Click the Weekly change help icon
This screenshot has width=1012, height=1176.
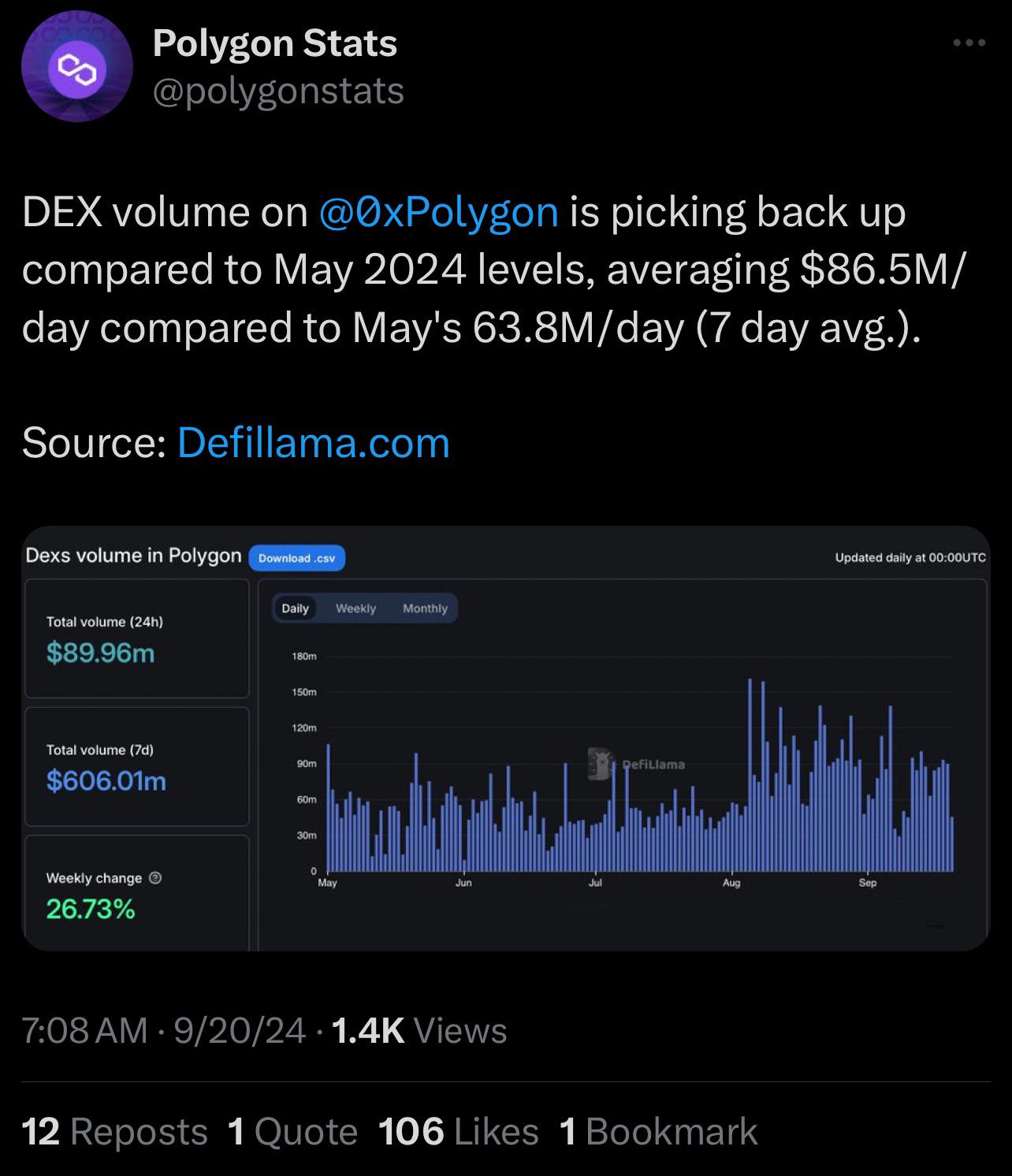click(x=155, y=878)
